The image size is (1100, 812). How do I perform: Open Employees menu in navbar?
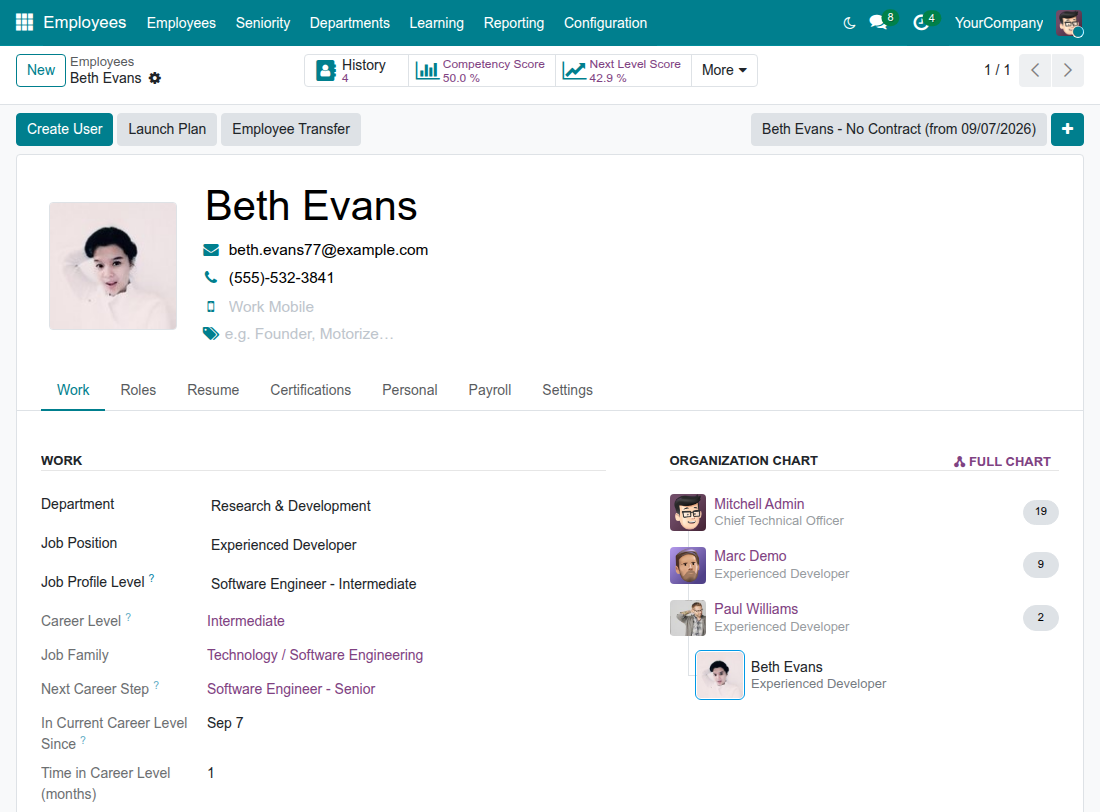click(181, 23)
